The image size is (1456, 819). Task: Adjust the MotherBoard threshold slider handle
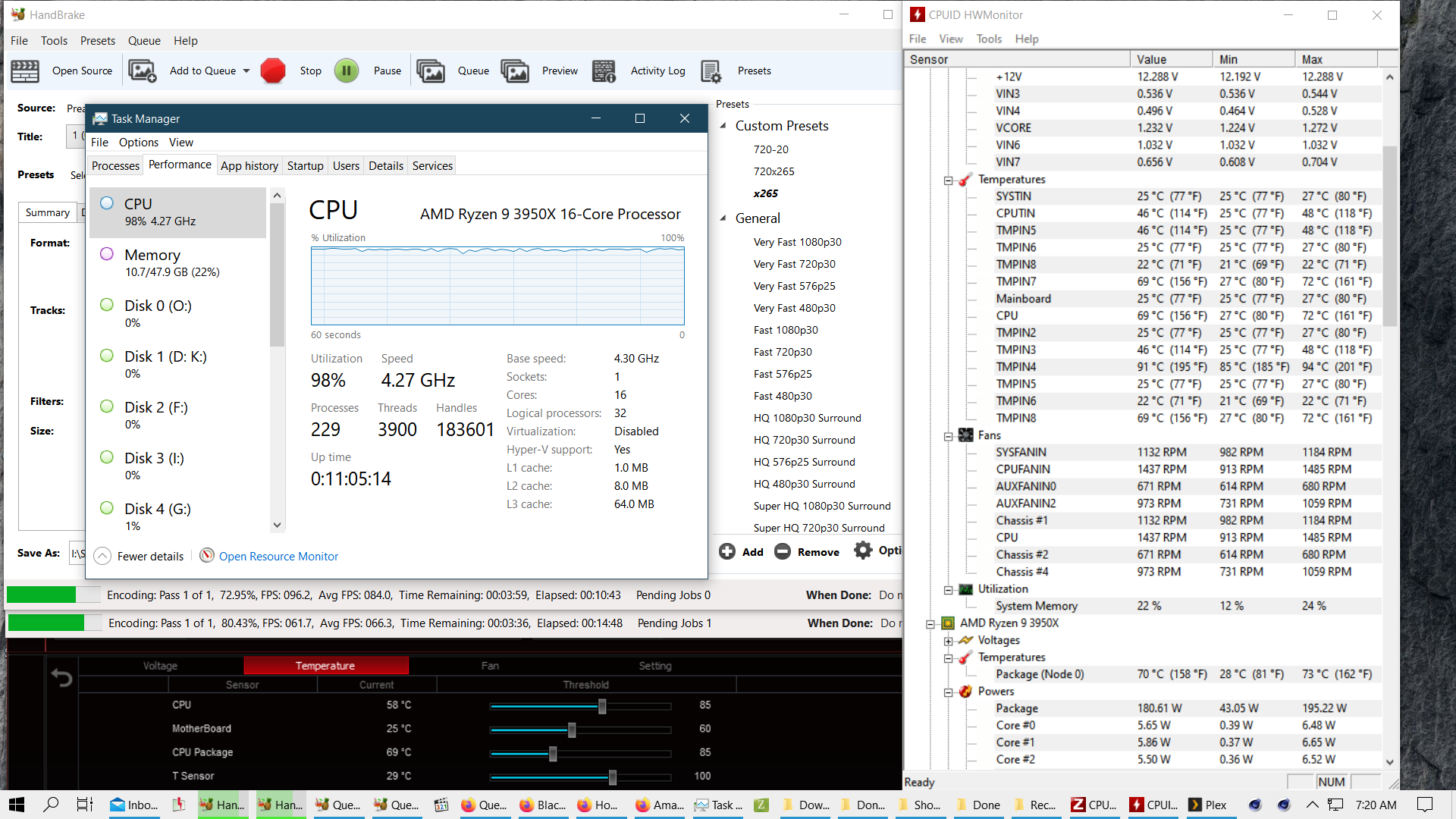572,730
